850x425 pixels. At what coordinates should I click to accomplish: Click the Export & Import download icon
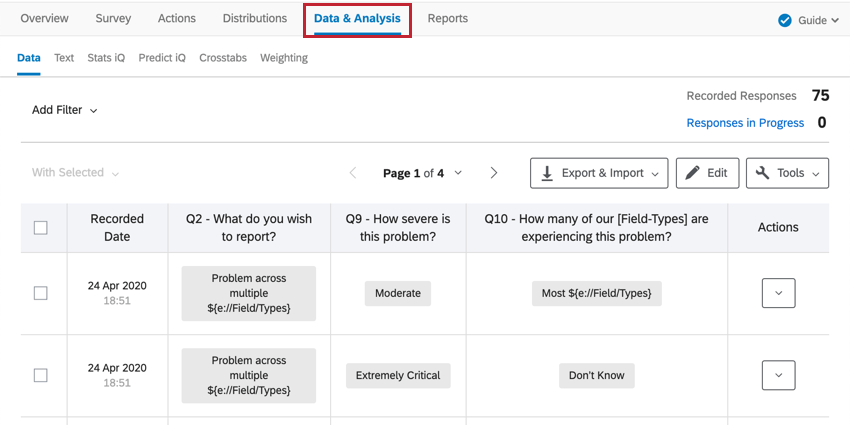tap(547, 173)
